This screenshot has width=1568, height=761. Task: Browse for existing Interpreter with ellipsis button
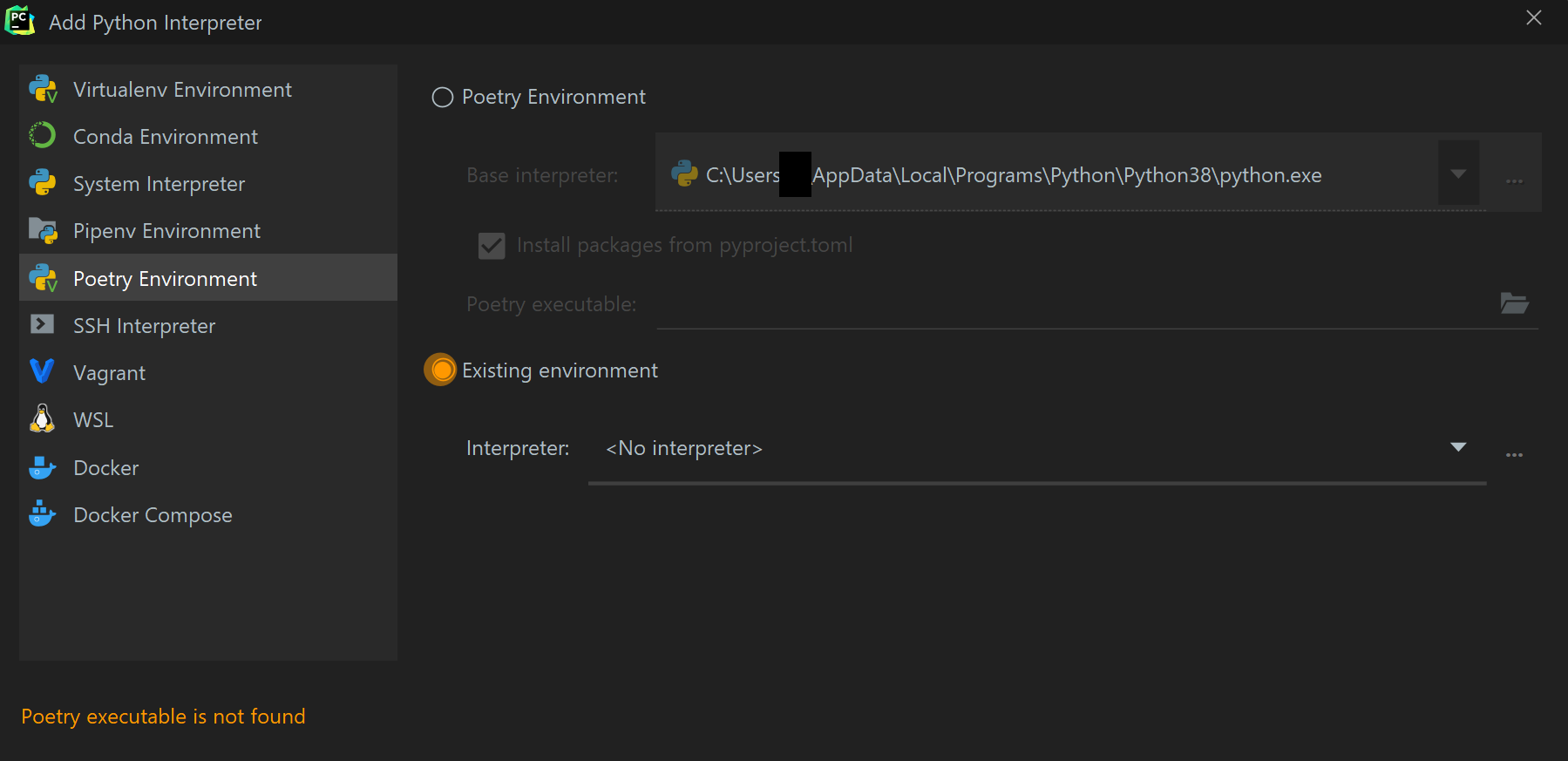tap(1514, 455)
